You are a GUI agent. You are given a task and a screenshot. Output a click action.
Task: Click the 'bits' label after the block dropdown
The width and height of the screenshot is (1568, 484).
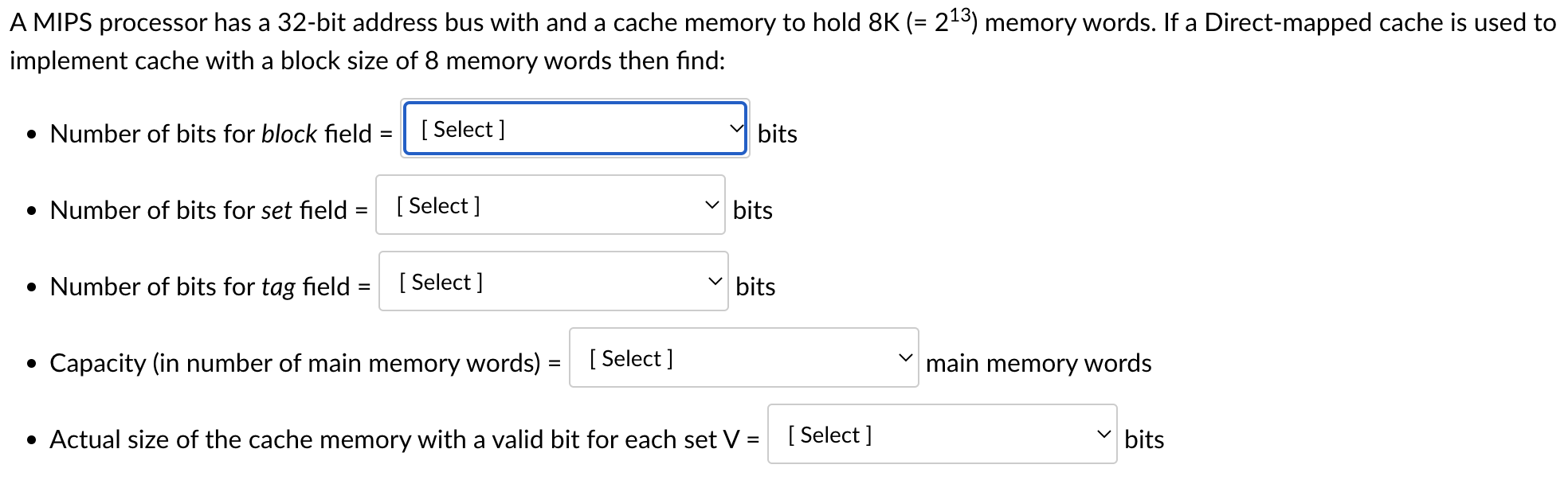pyautogui.click(x=777, y=135)
